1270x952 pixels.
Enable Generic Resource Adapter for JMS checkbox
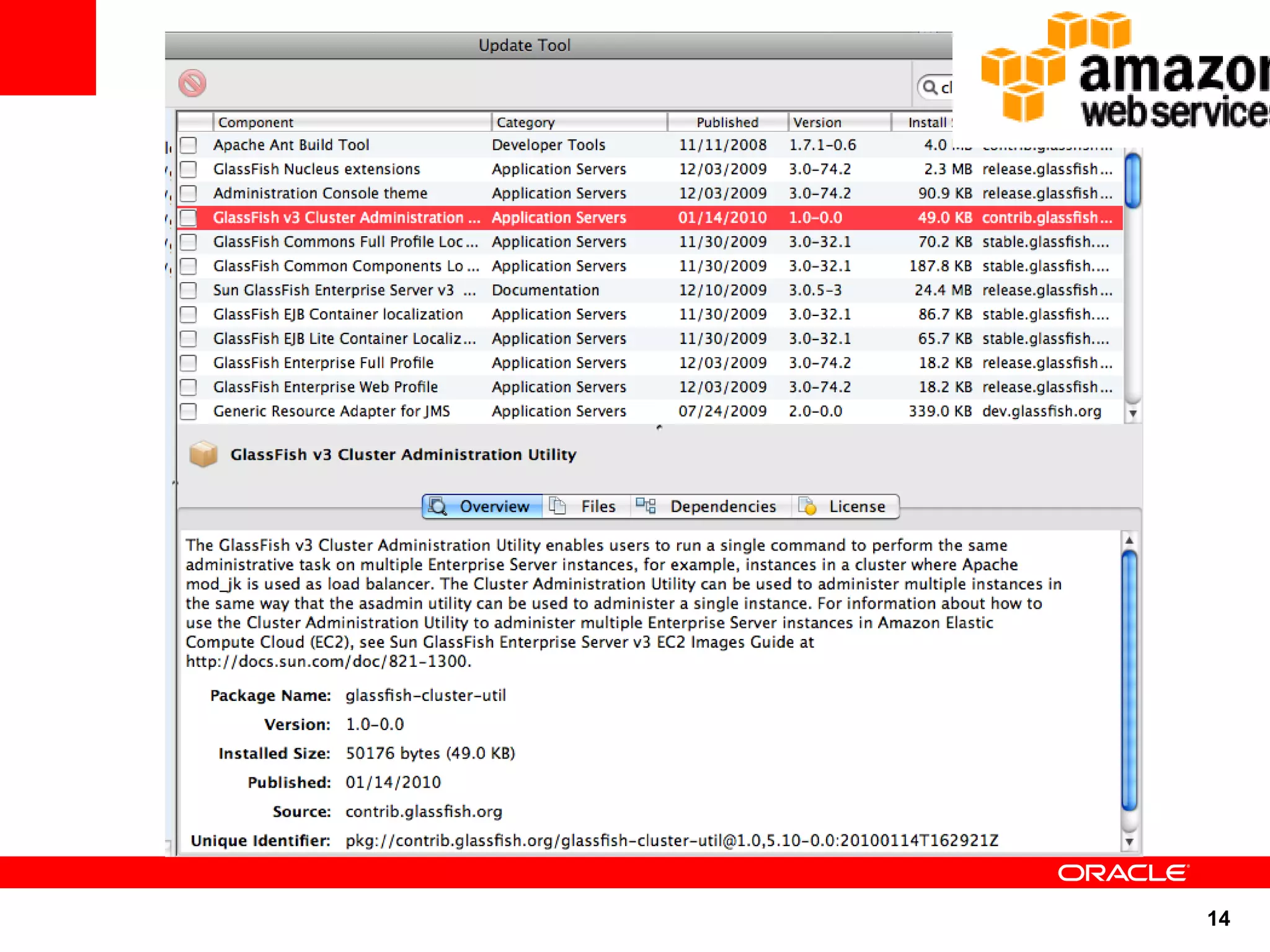click(x=189, y=412)
